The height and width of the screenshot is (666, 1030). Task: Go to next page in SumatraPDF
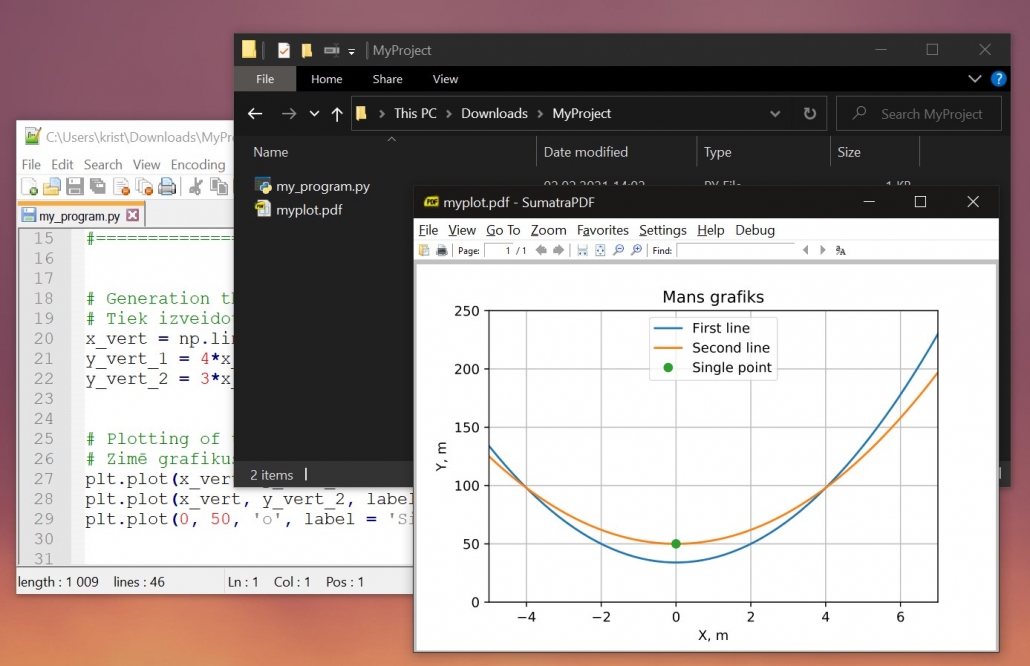pyautogui.click(x=558, y=250)
